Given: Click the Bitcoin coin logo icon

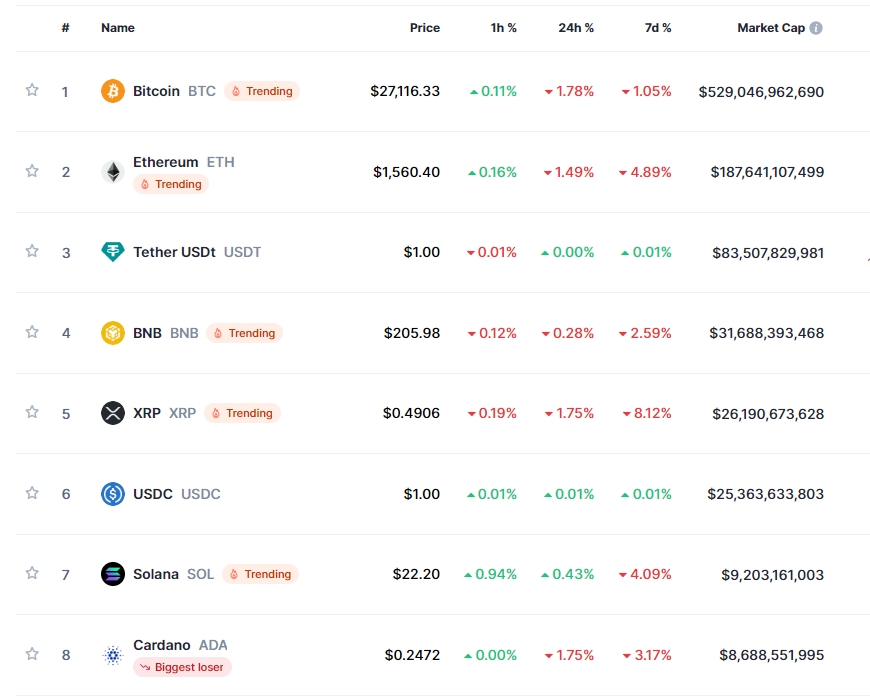Looking at the screenshot, I should (113, 91).
